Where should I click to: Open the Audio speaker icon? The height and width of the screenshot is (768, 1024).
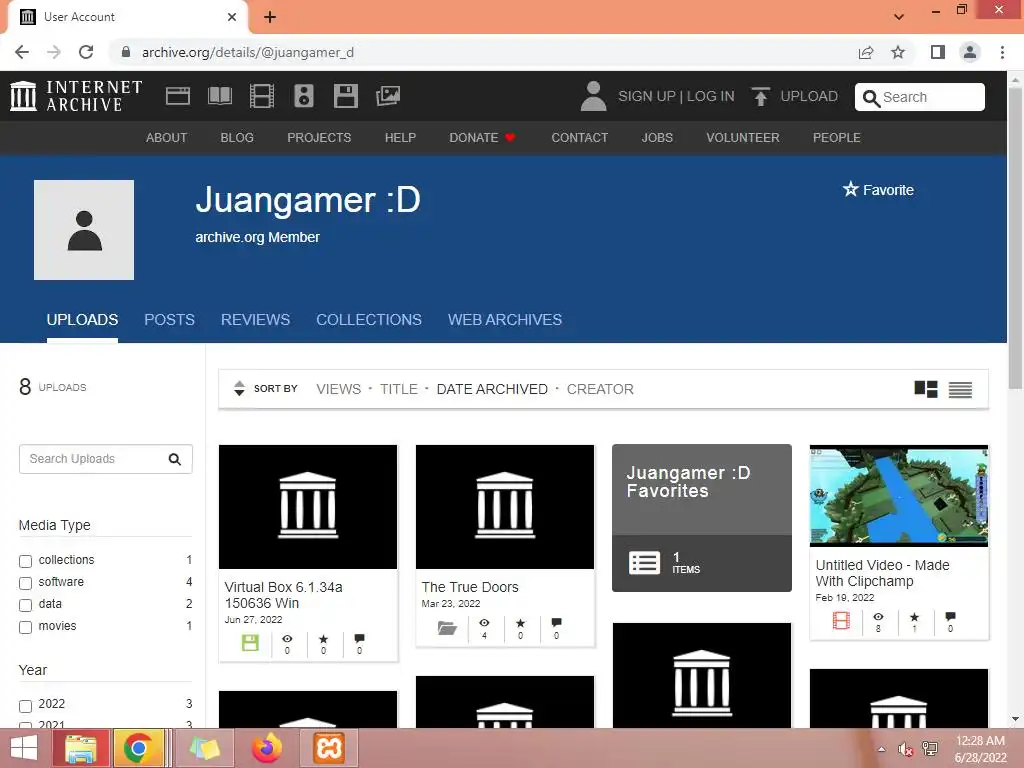(304, 96)
